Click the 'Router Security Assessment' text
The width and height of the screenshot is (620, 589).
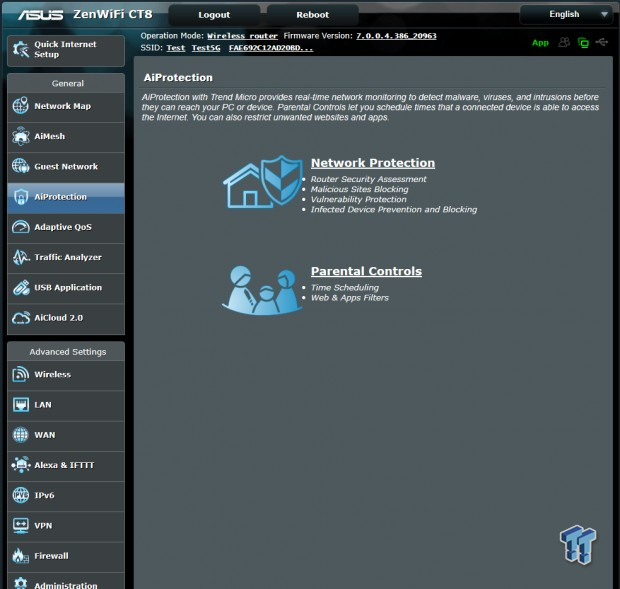369,179
